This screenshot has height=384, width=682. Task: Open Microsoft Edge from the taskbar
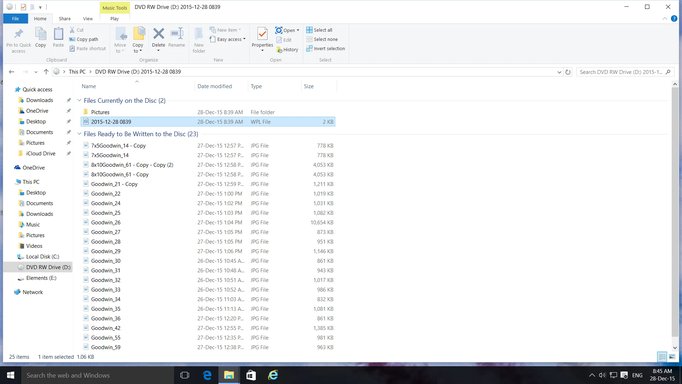click(x=207, y=375)
